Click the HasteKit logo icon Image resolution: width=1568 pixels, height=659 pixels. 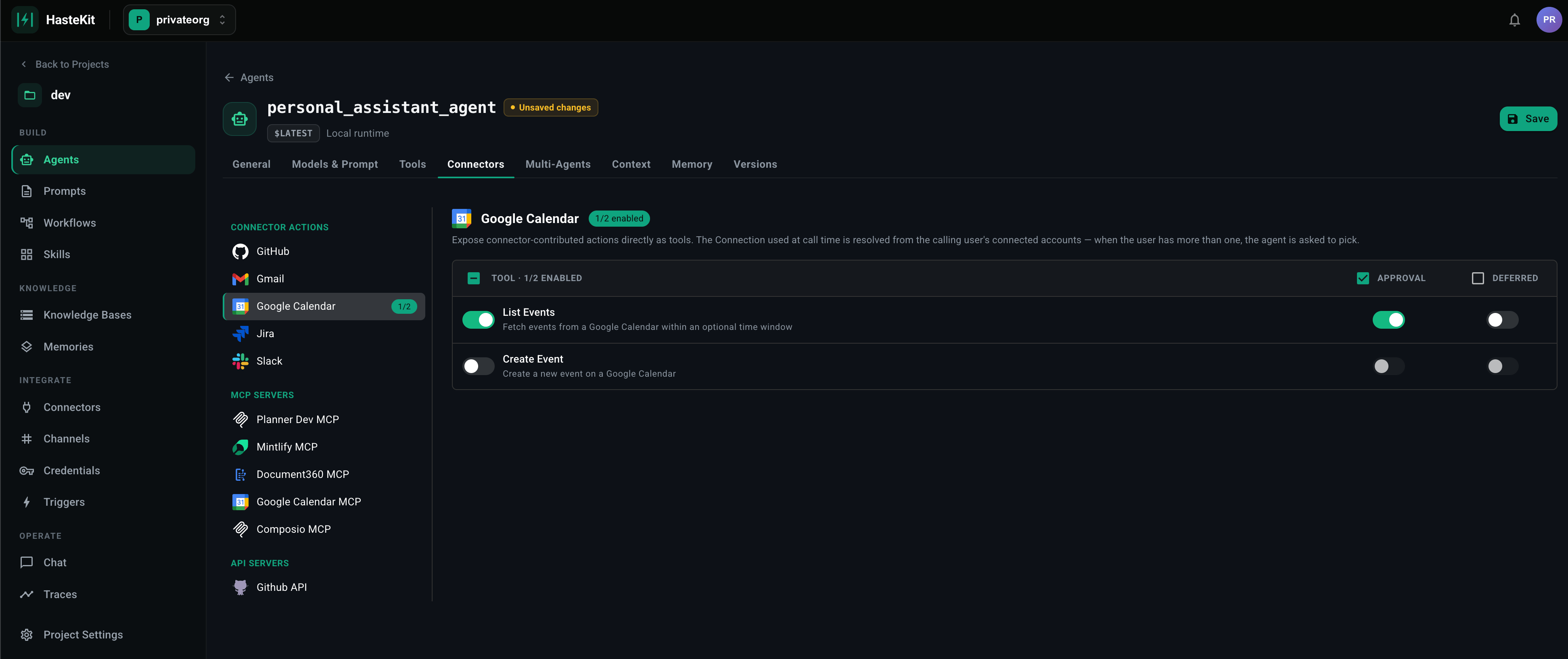coord(24,19)
